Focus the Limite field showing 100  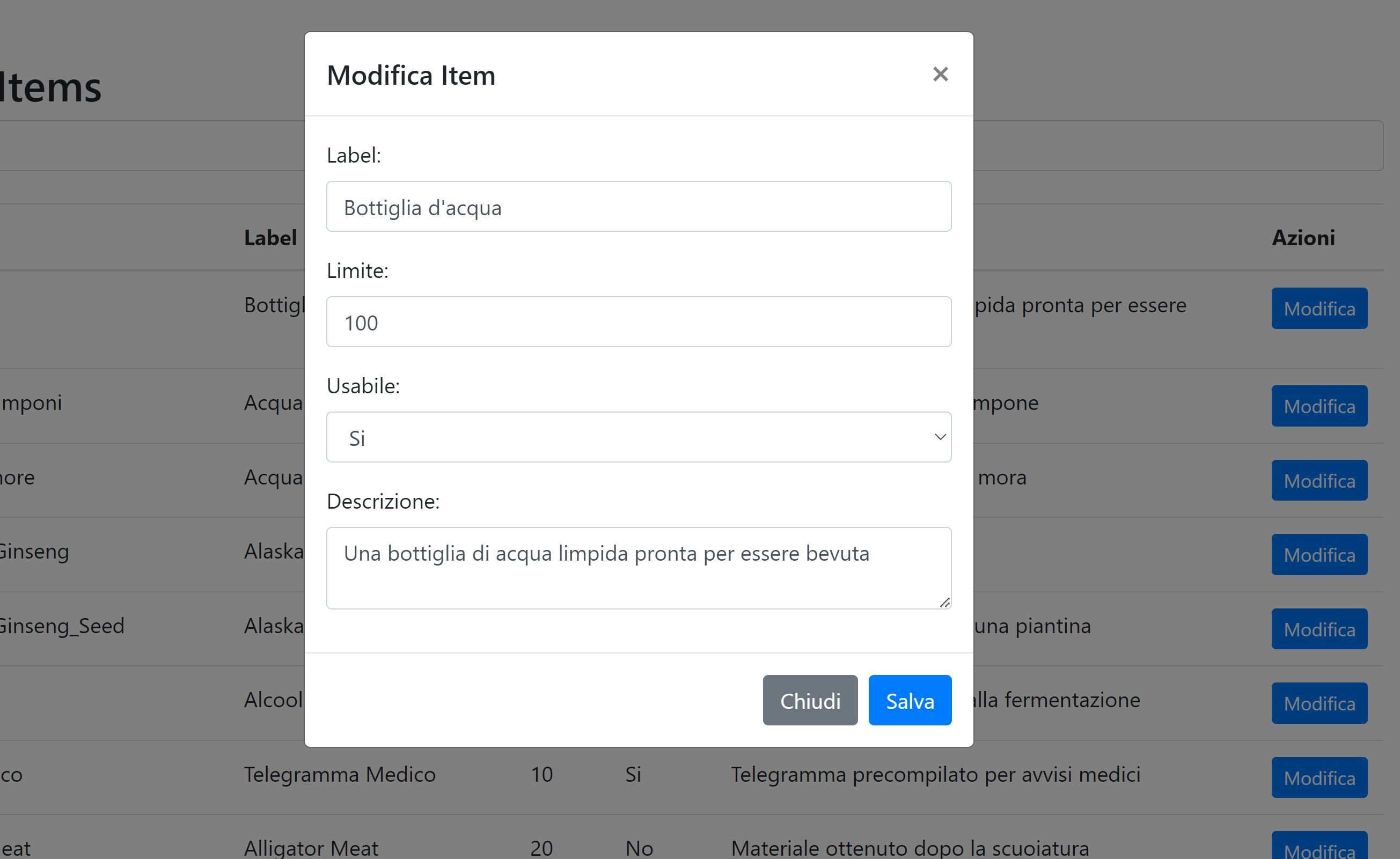(639, 322)
